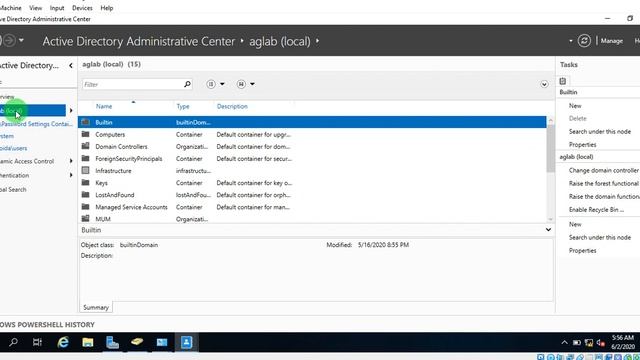The height and width of the screenshot is (360, 640).
Task: Select the Domain Controllers row name
Action: click(121, 147)
